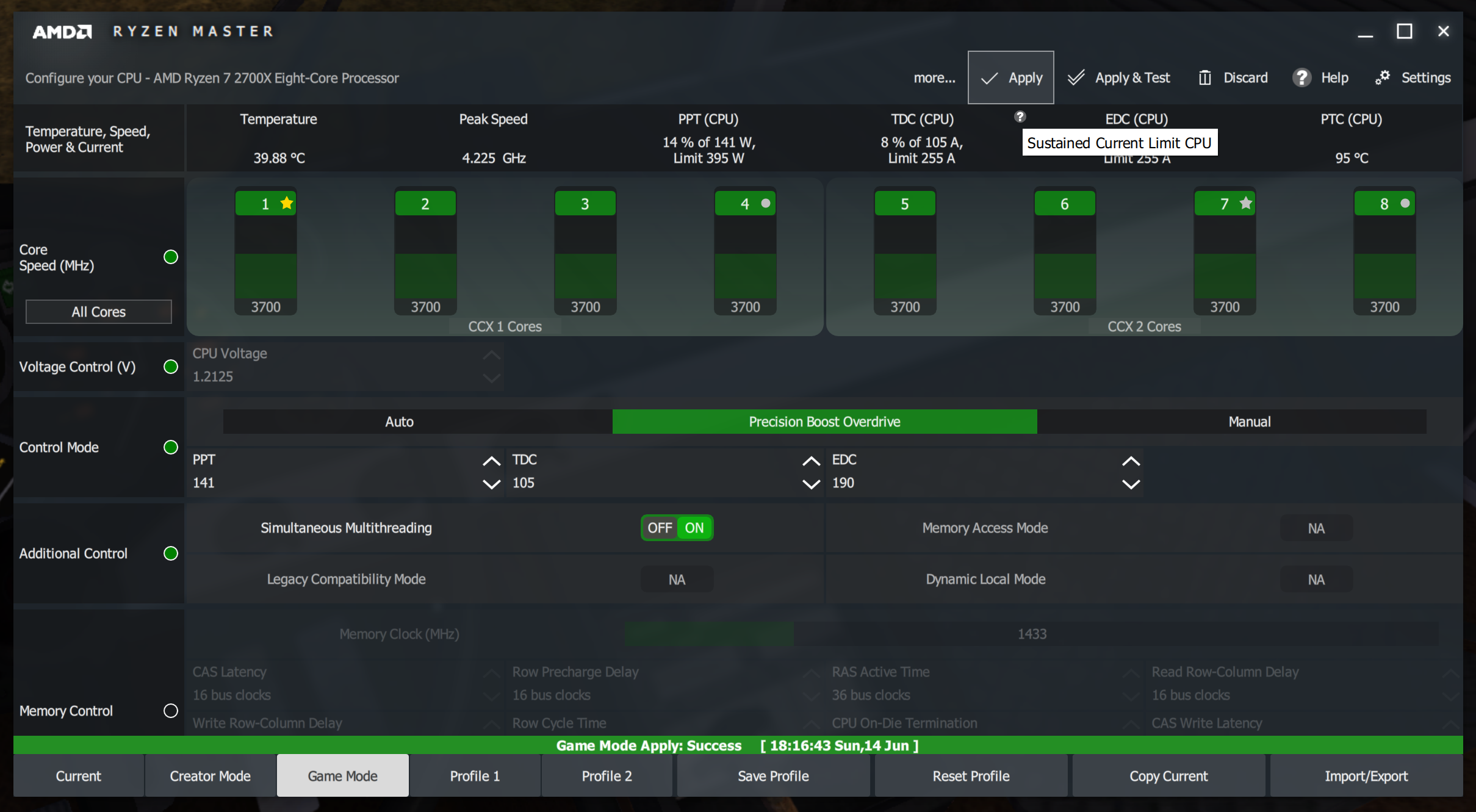Click Apply & Test

click(1118, 77)
